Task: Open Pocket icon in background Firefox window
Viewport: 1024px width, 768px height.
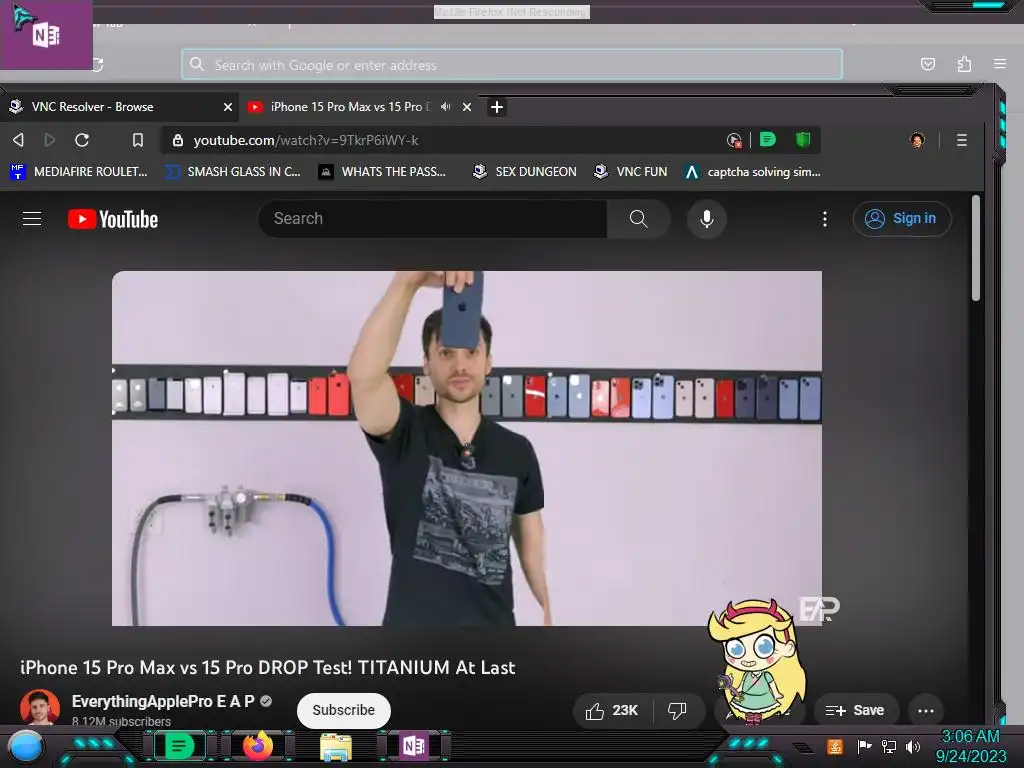Action: click(x=927, y=64)
